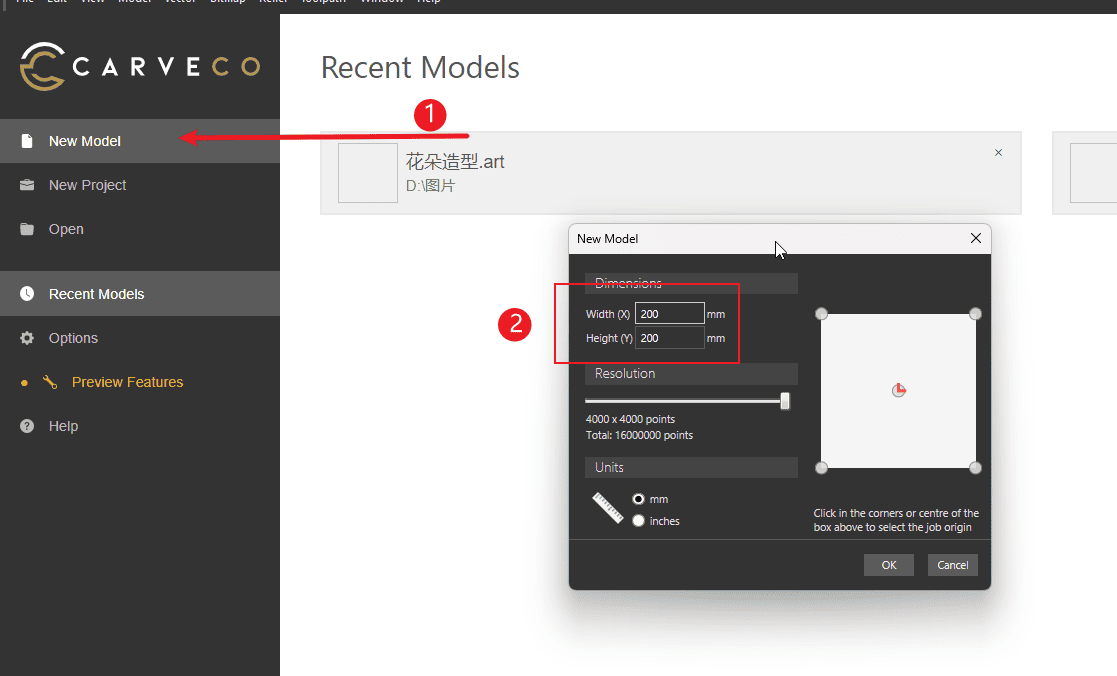This screenshot has height=676, width=1117.
Task: Choose bottom-right corner as job origin
Action: pyautogui.click(x=975, y=468)
